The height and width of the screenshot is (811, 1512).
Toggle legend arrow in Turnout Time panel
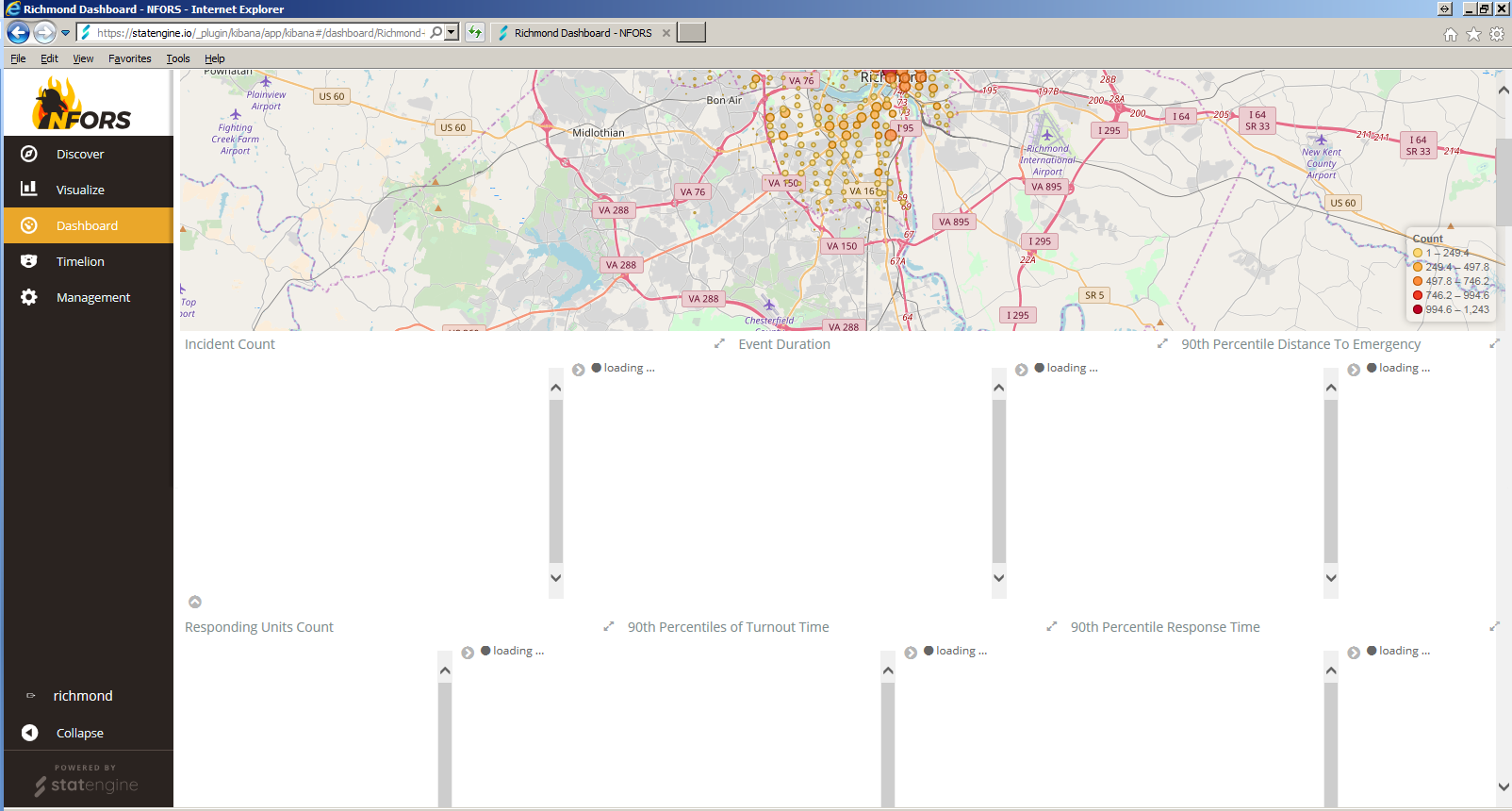pyautogui.click(x=911, y=653)
